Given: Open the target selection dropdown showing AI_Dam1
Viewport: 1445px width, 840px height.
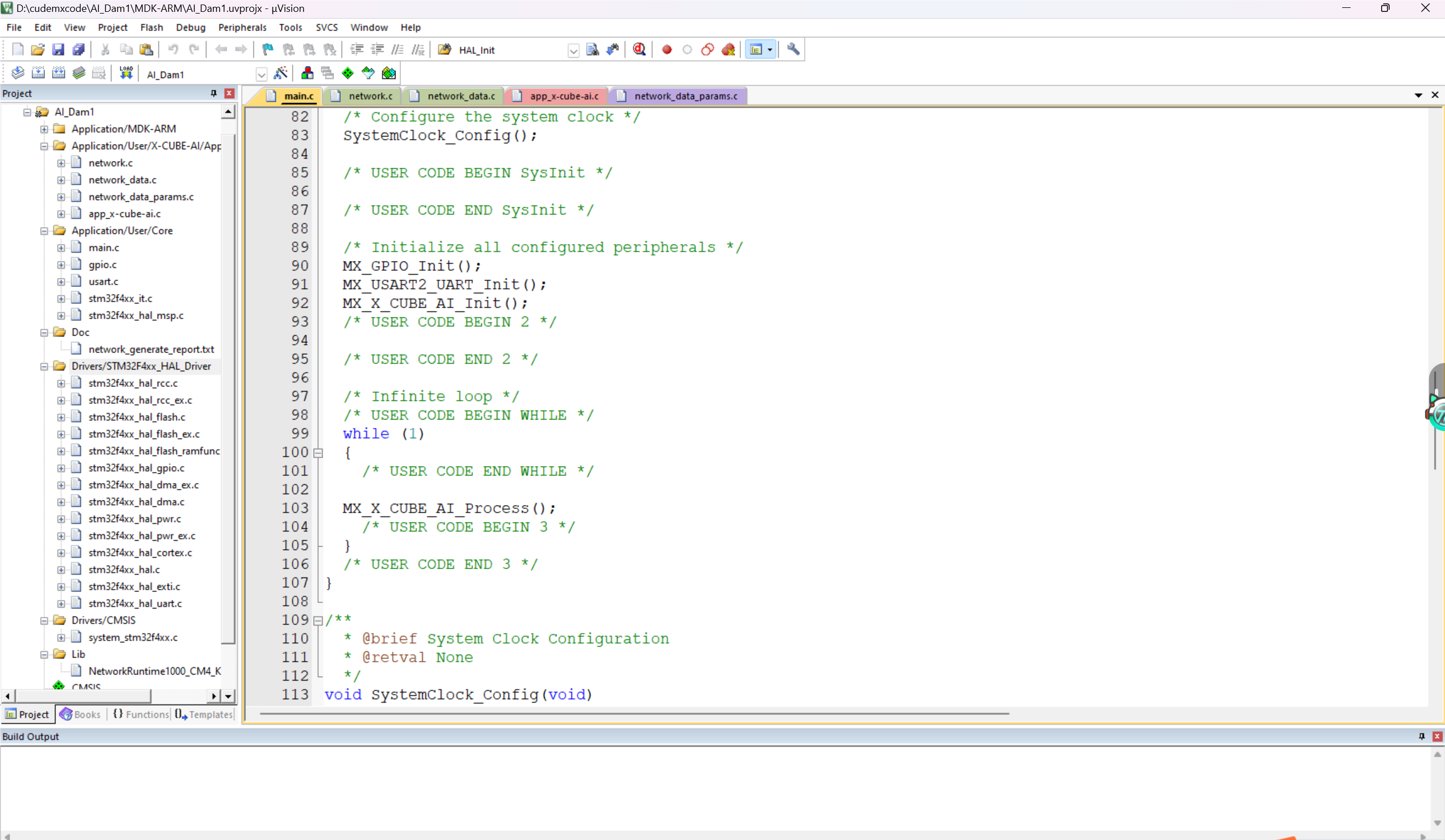Looking at the screenshot, I should click(262, 74).
